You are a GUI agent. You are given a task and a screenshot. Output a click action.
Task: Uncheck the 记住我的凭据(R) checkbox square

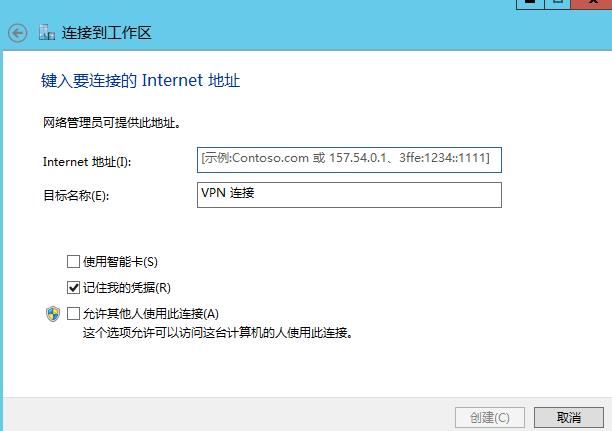tap(73, 288)
